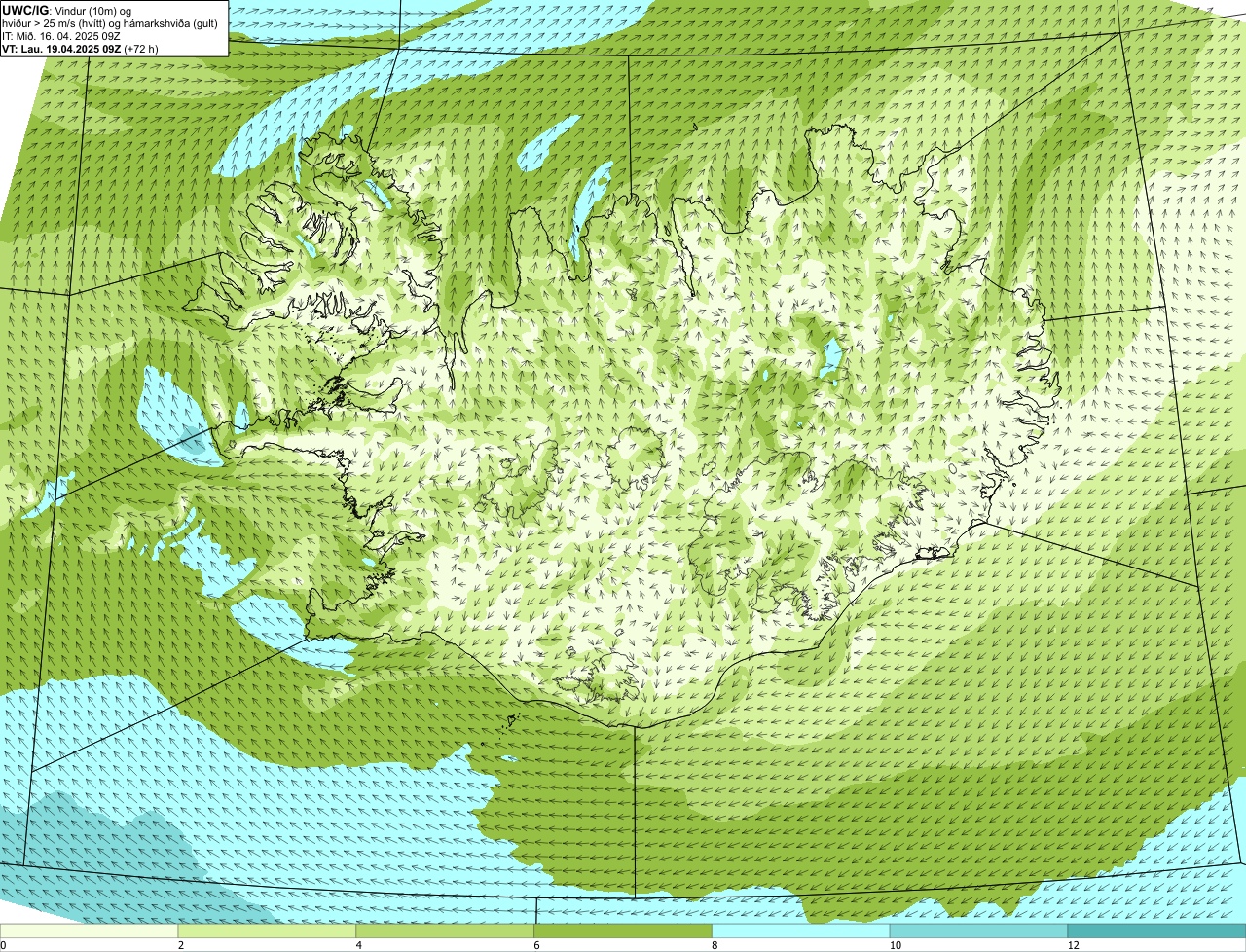This screenshot has height=952, width=1246.
Task: Click the pale yellow 0–2 legend segment
Action: coord(90,931)
